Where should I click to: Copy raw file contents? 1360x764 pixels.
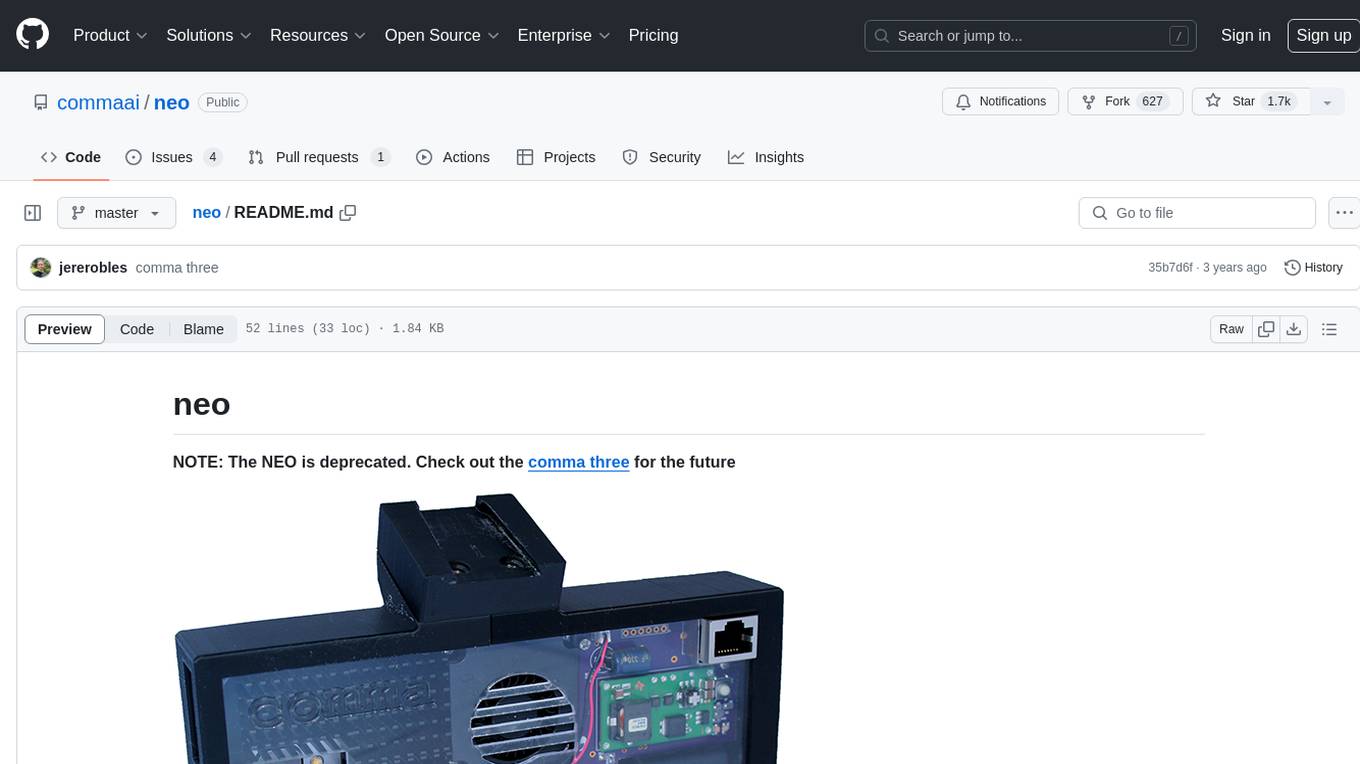[1266, 329]
